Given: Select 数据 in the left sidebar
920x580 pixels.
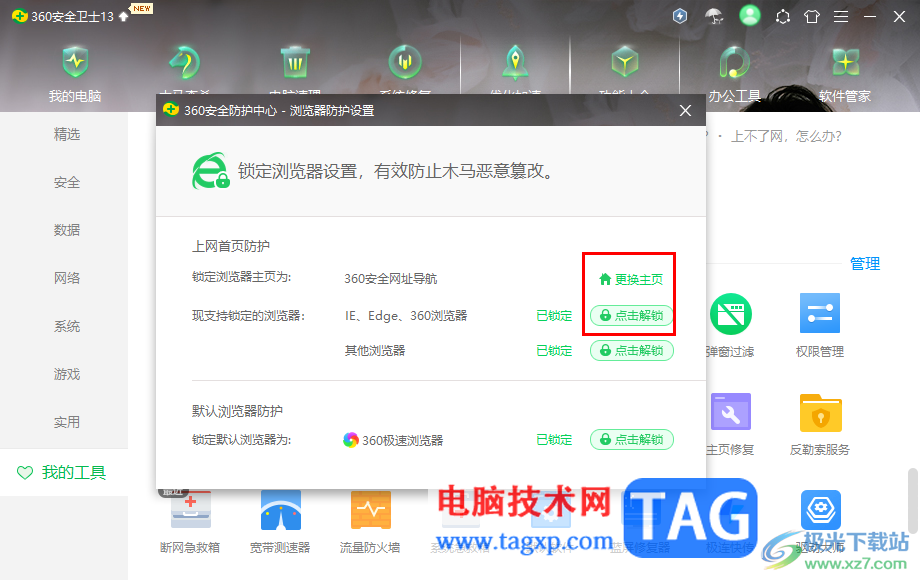Looking at the screenshot, I should 66,230.
